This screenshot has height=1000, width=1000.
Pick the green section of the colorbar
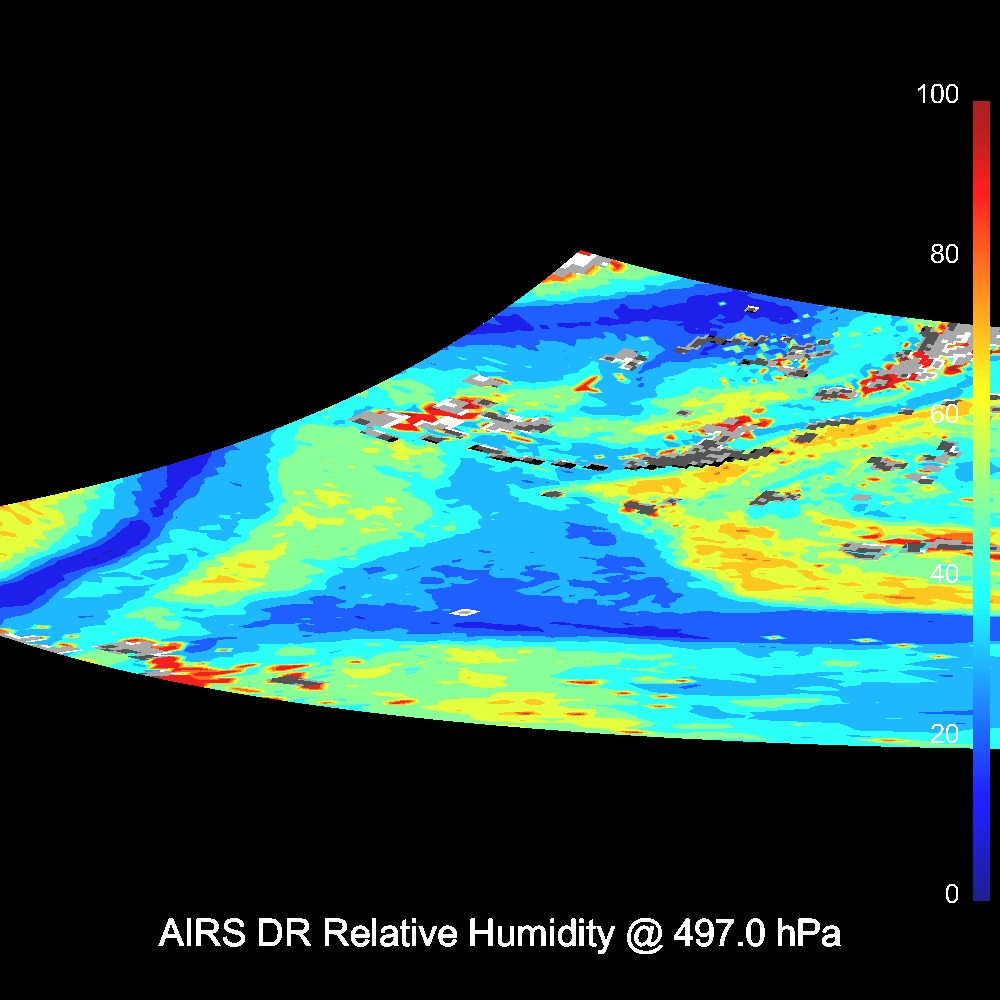pos(981,500)
